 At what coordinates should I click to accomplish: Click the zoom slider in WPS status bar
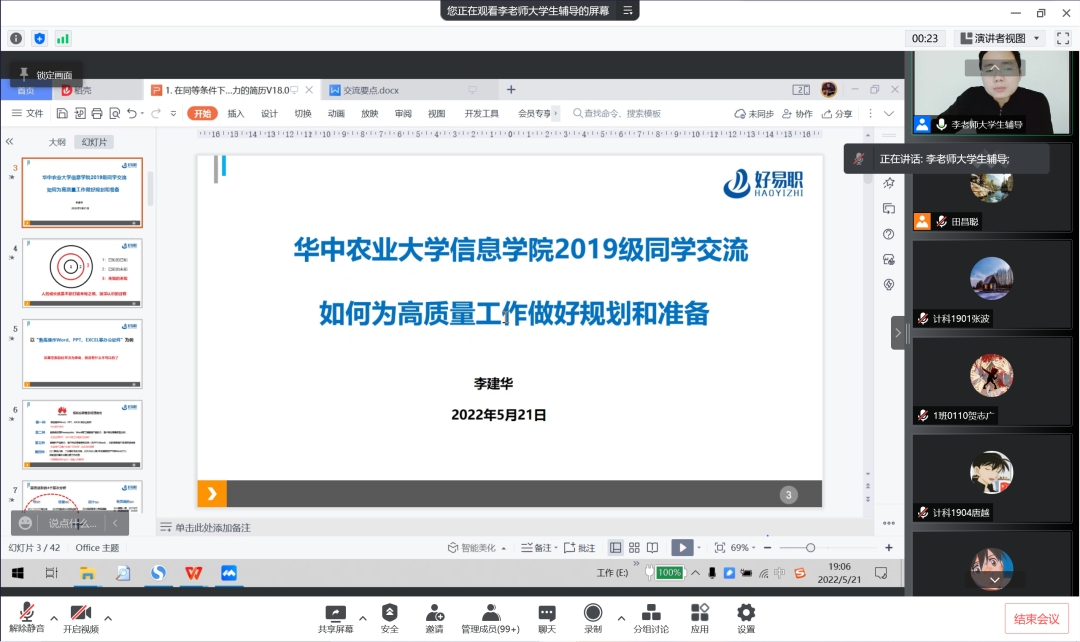tap(810, 548)
